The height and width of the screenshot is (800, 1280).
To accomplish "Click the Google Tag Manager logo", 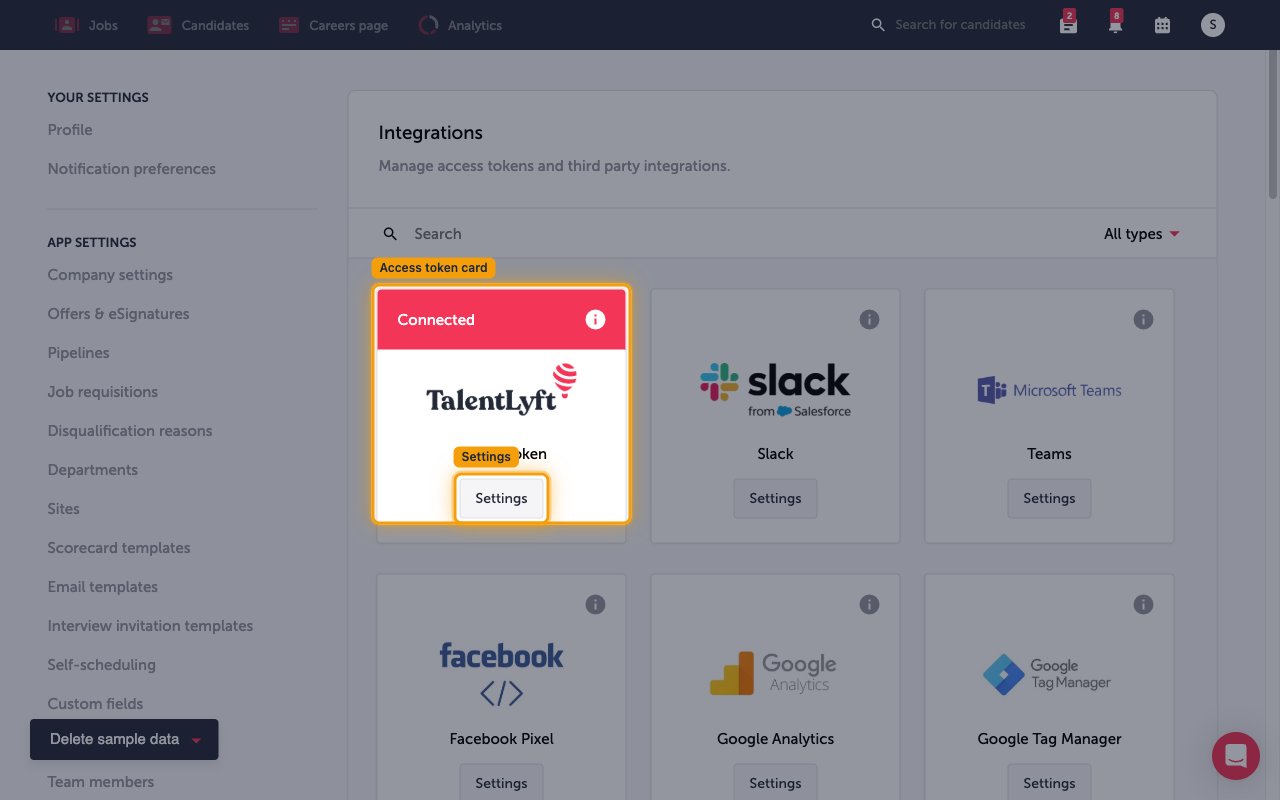I will click(1049, 674).
